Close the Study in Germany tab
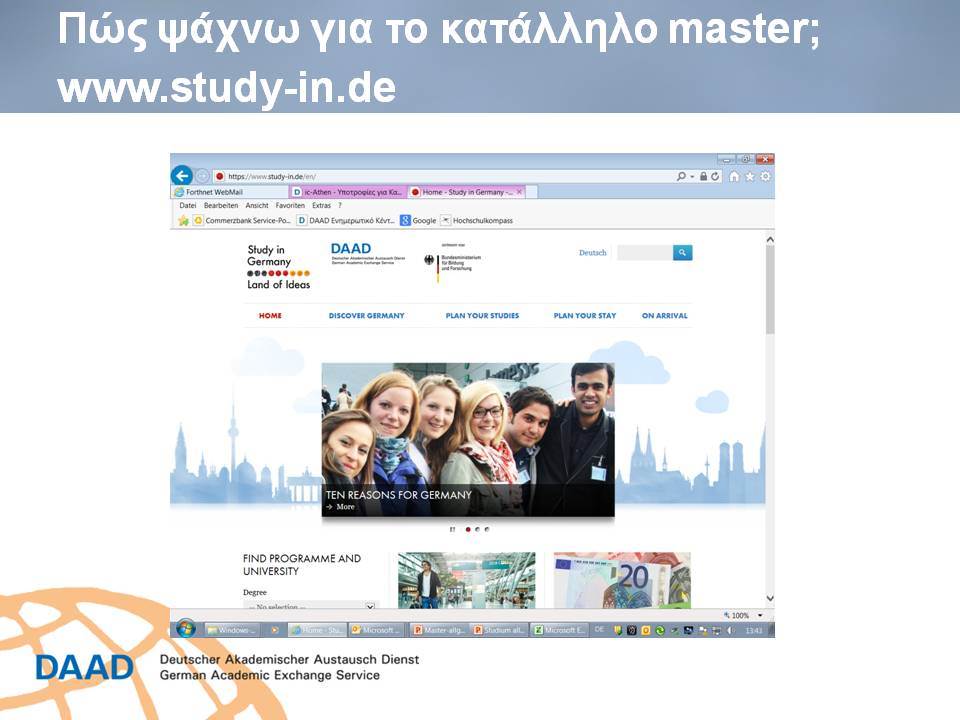The height and width of the screenshot is (720, 960). (520, 192)
